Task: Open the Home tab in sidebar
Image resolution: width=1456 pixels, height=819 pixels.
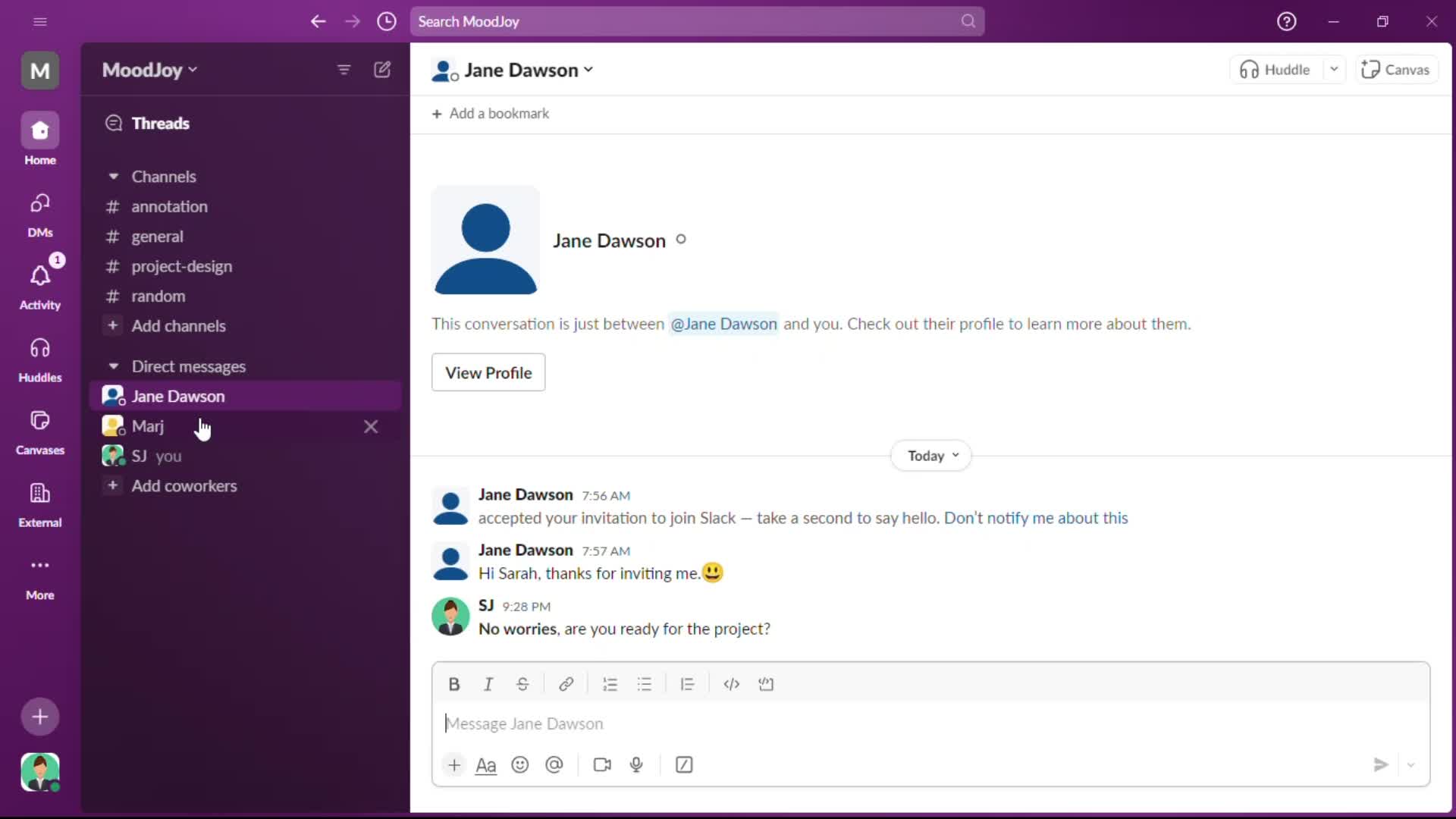Action: [x=40, y=140]
